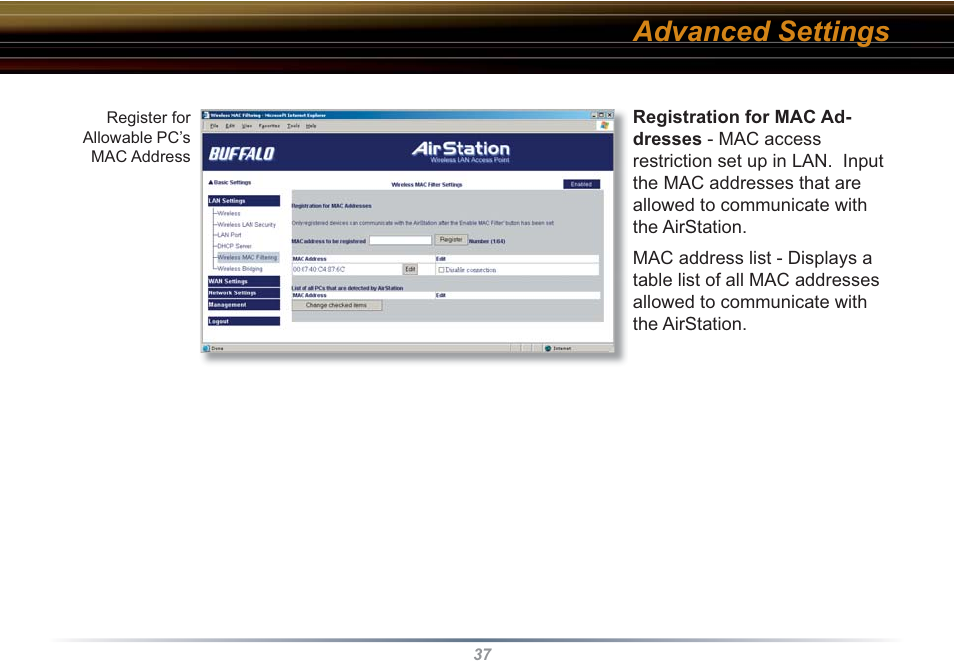Click the Logout button
This screenshot has height=661, width=954.
tap(244, 321)
